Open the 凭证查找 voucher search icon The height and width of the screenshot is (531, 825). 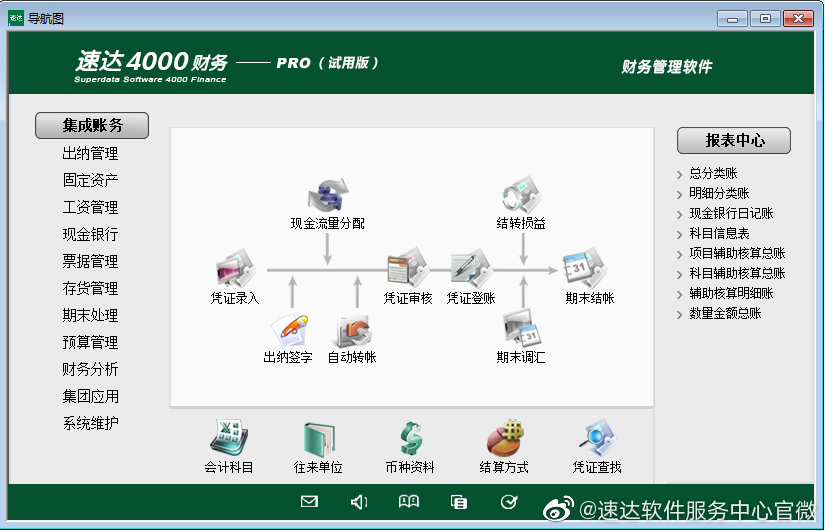tap(597, 439)
